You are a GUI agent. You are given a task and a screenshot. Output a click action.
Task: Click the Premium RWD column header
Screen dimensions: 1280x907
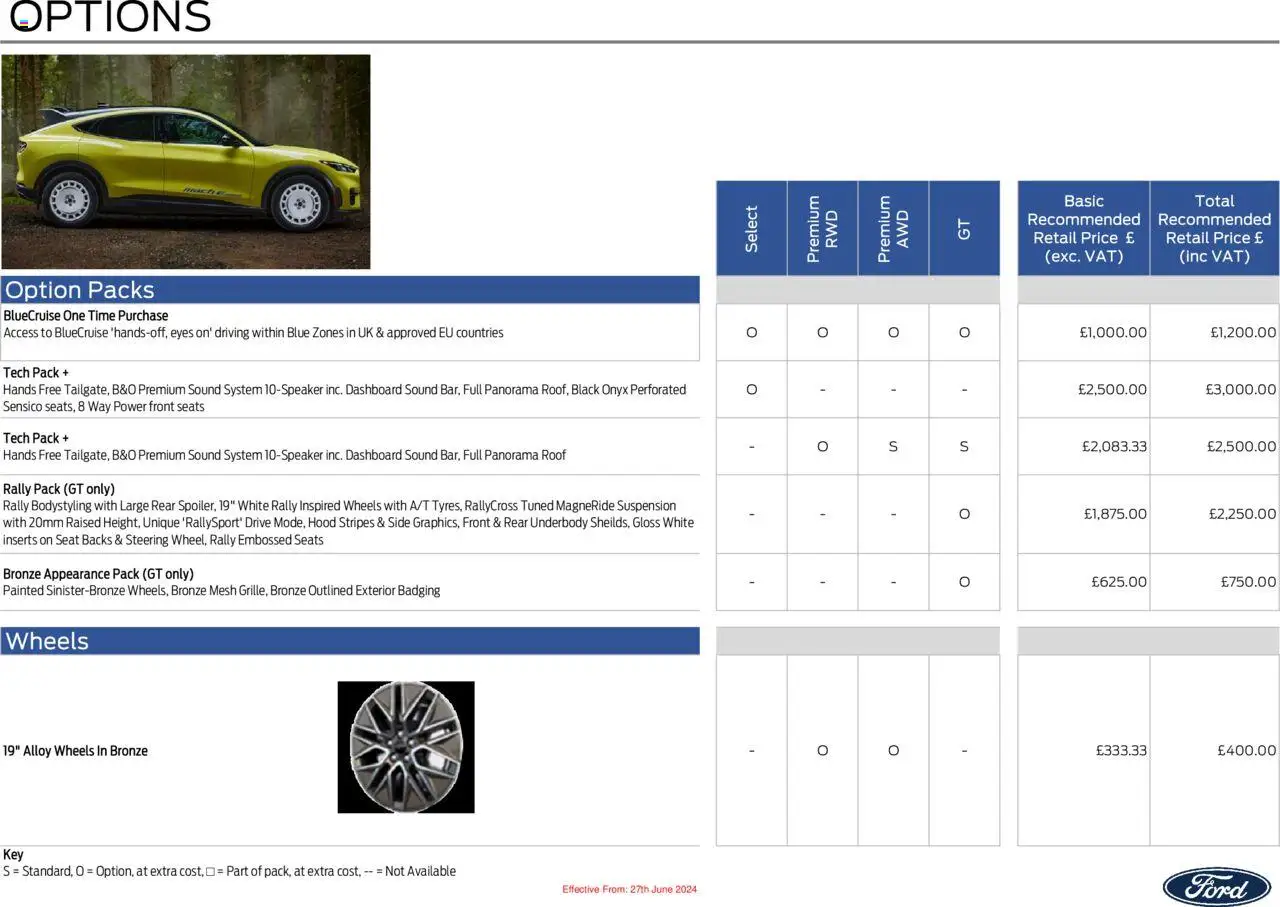point(823,228)
